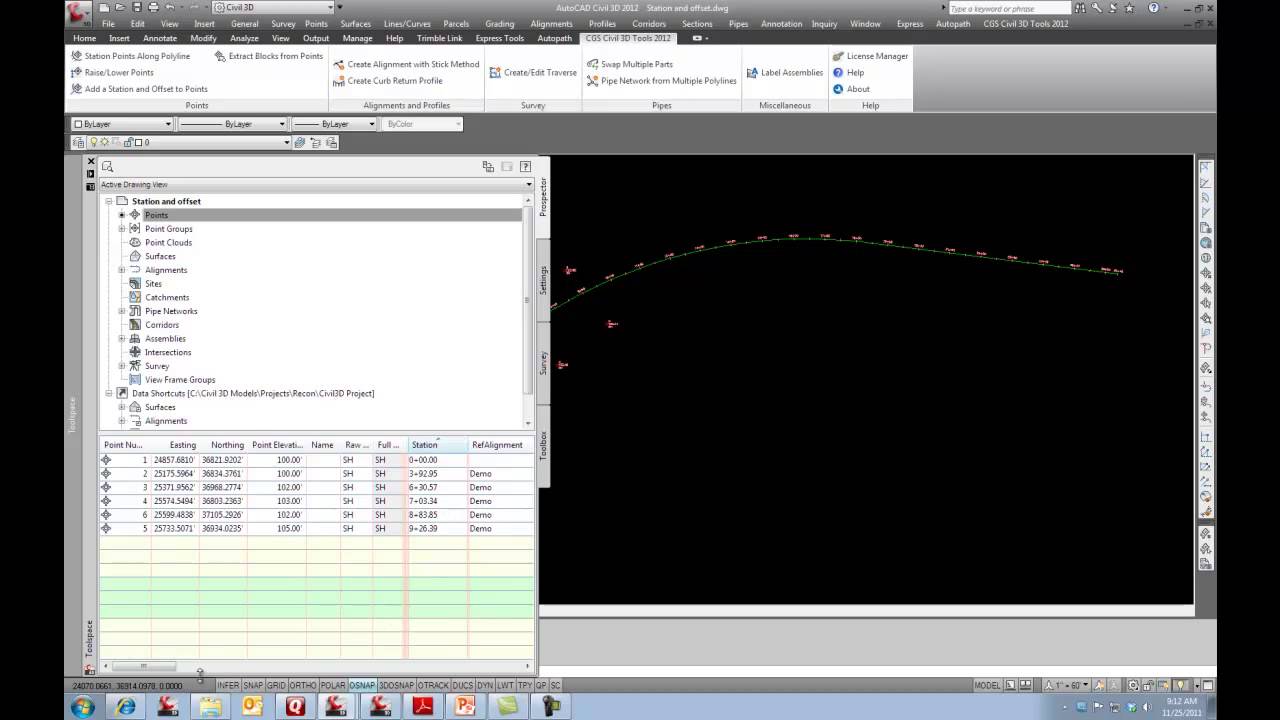Click the Easting column header
This screenshot has width=1280, height=720.
175,445
